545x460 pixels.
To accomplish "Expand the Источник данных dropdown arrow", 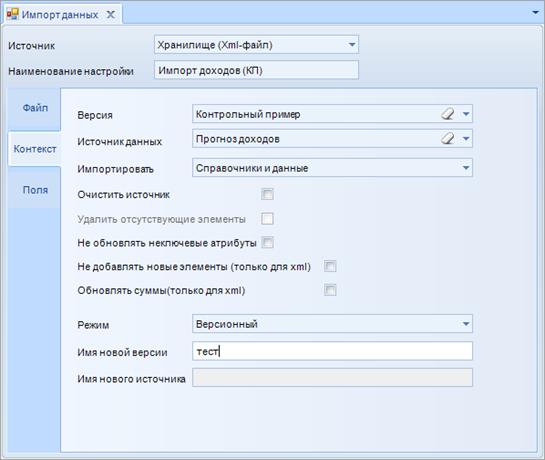I will (x=466, y=138).
